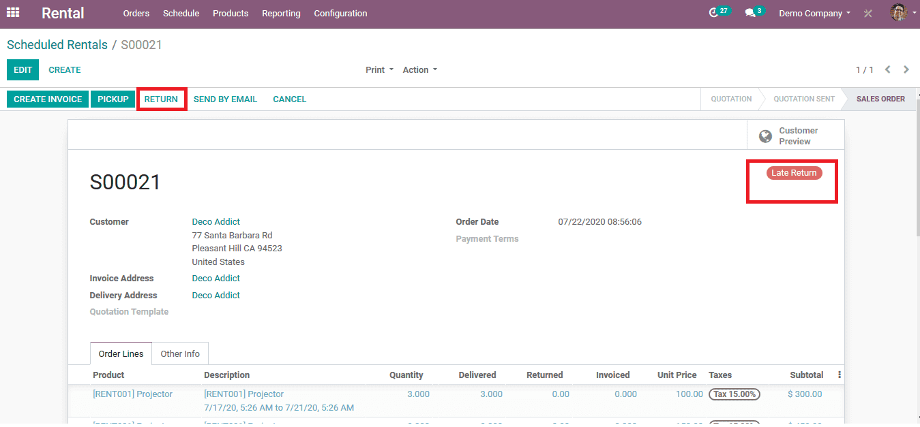Switch to the Other Info tab

180,354
